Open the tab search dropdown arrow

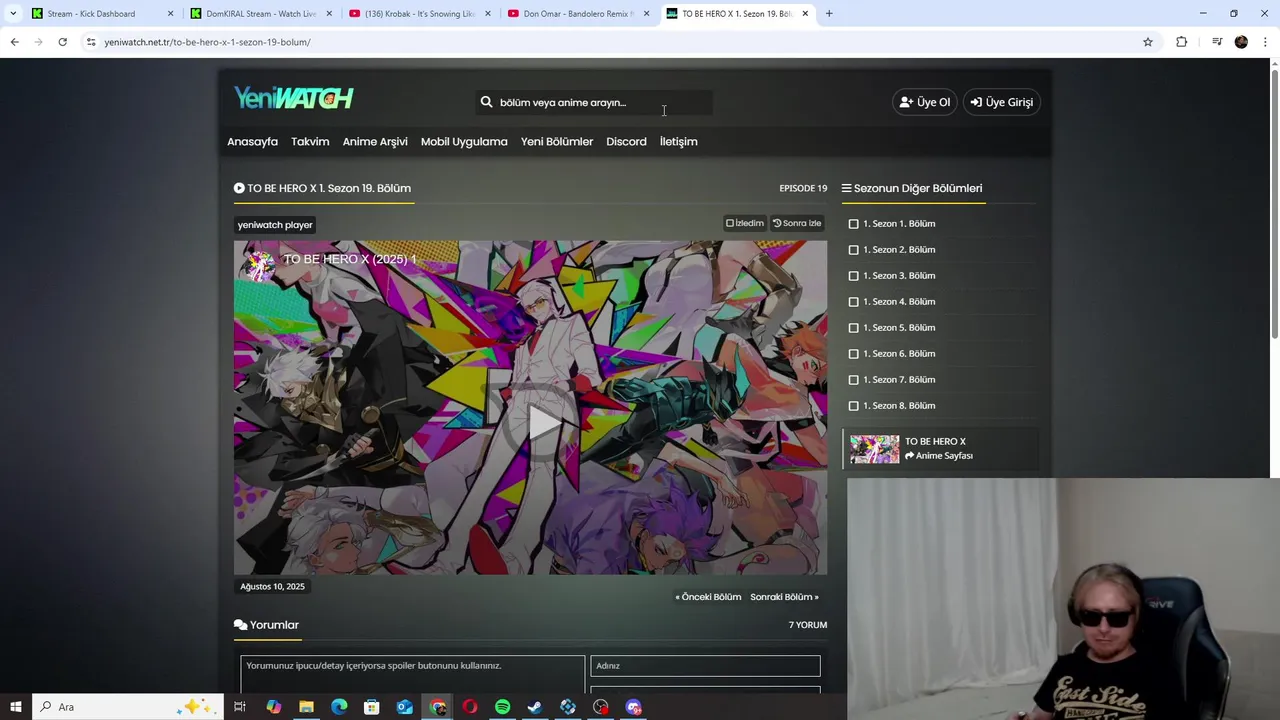(x=13, y=14)
